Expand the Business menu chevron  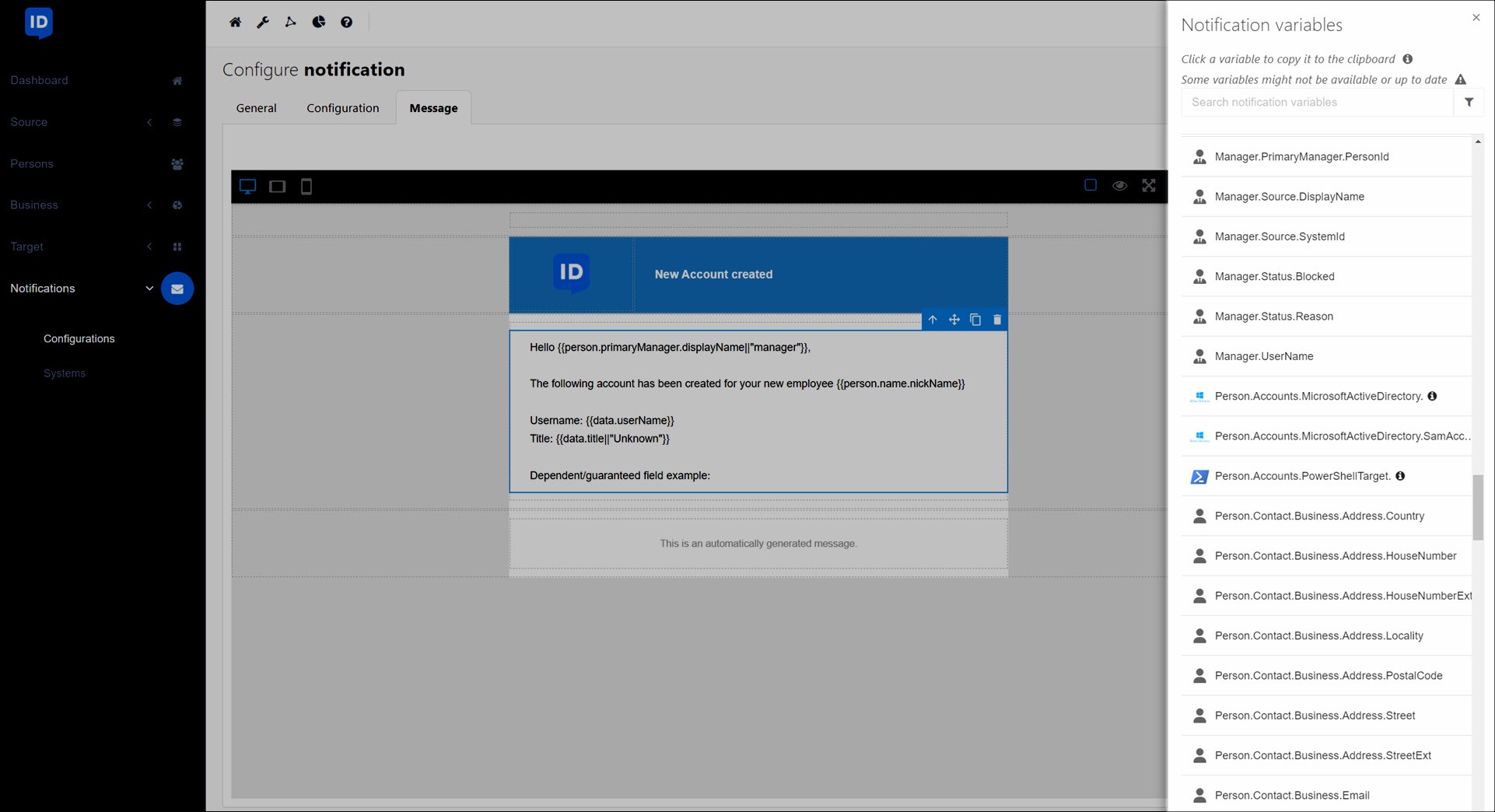(x=149, y=205)
